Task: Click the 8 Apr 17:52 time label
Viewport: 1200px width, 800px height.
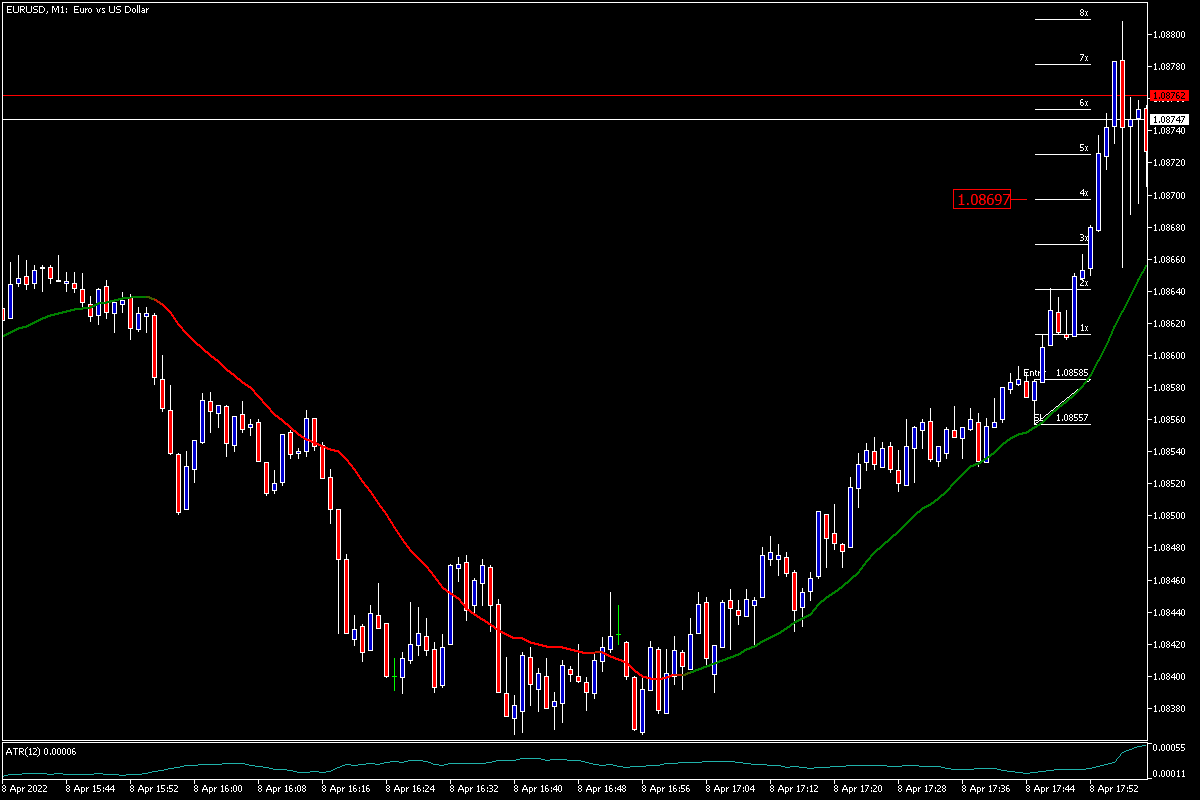Action: [x=1113, y=789]
